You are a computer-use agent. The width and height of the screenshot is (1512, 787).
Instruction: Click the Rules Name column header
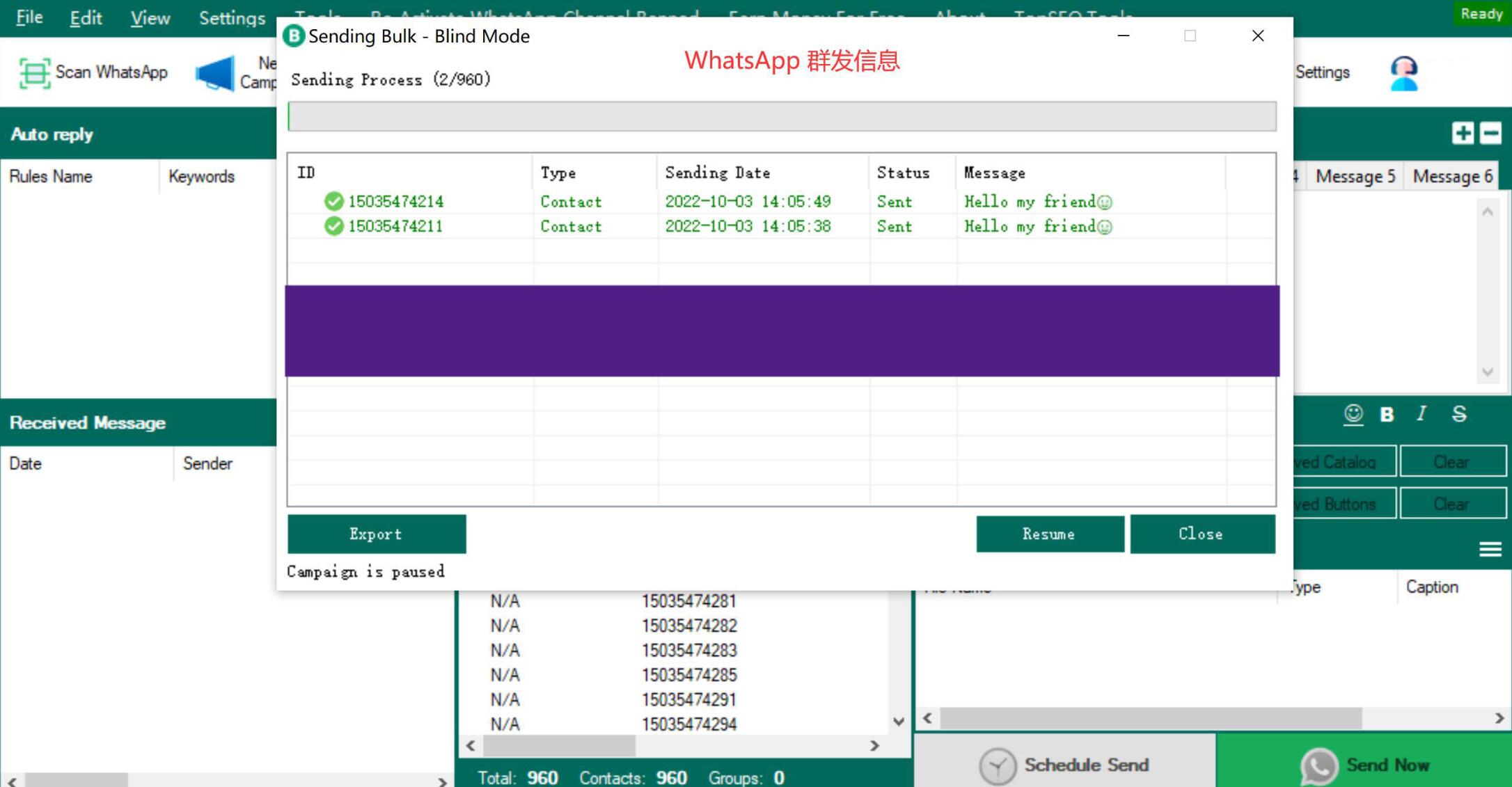(x=79, y=177)
